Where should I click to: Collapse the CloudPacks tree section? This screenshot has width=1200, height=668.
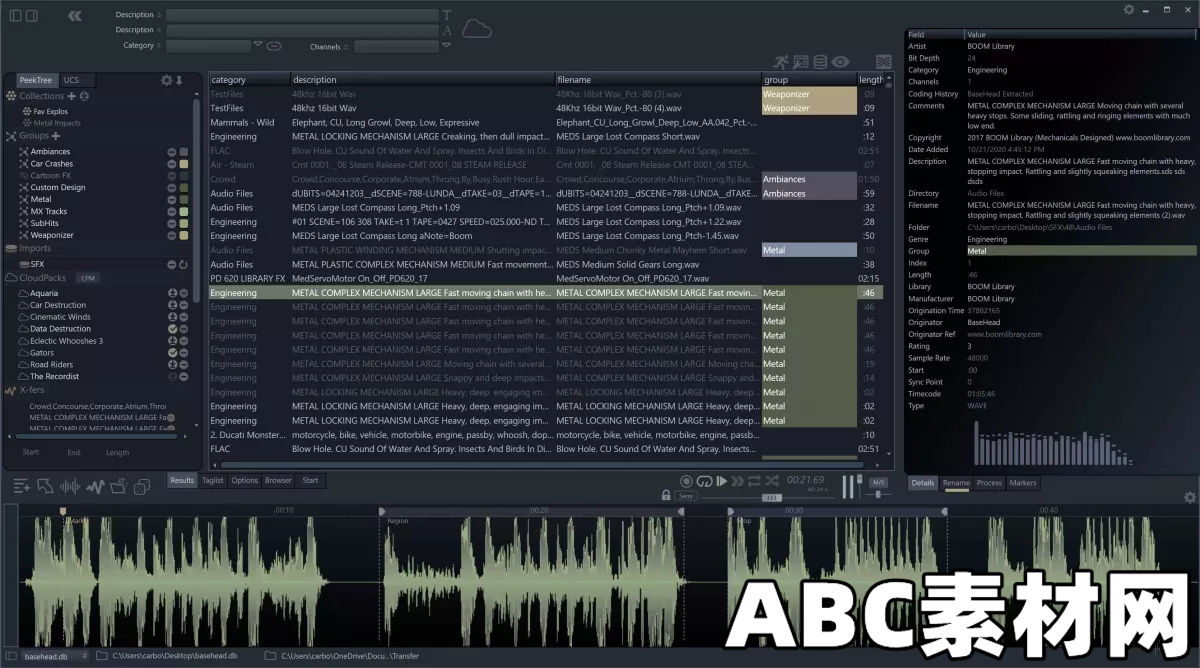(12, 277)
